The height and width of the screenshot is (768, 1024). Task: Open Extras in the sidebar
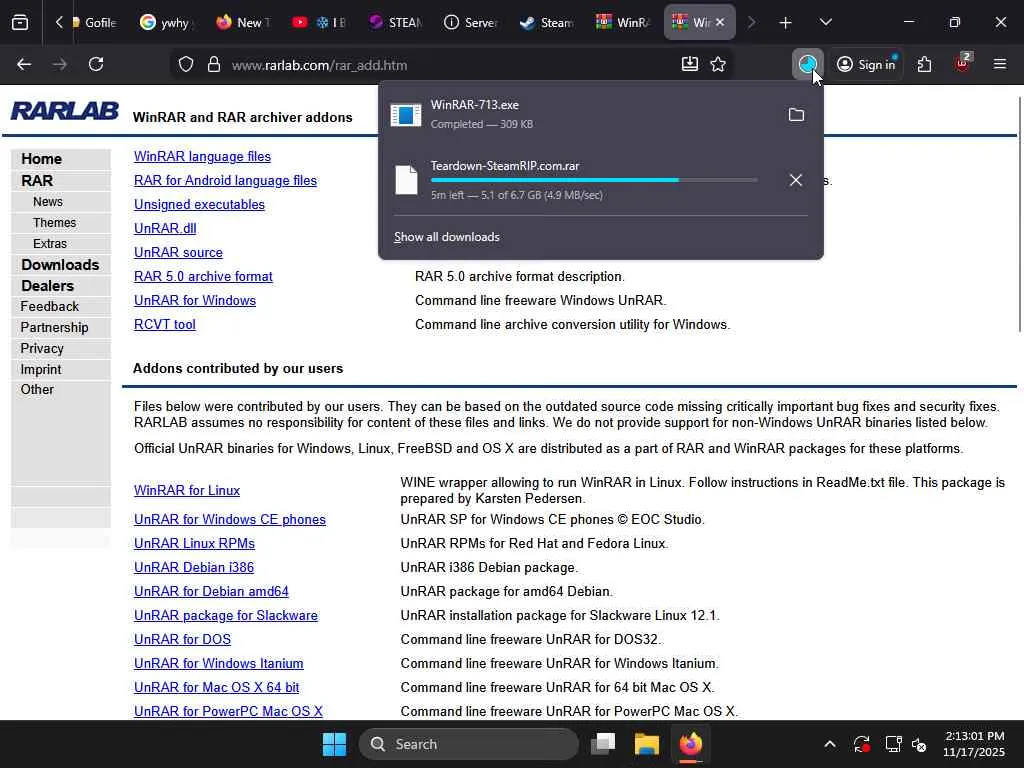coord(50,244)
